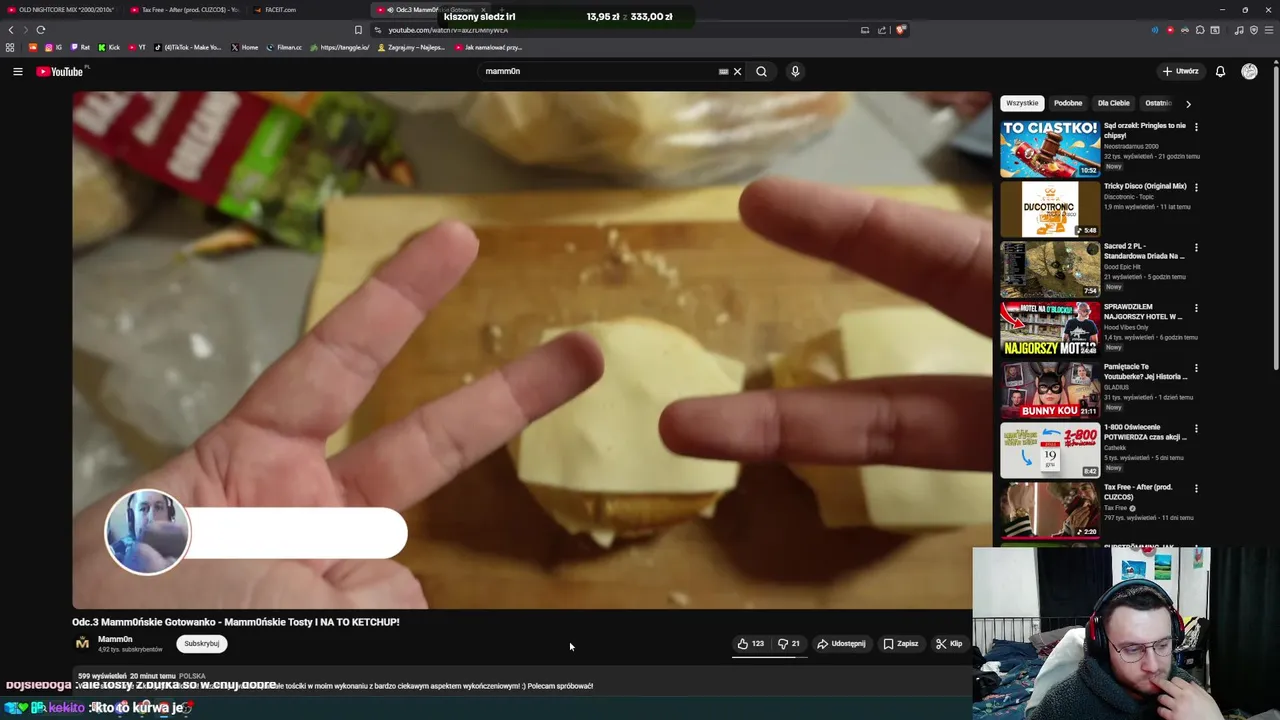Open the browser hamburger menu
This screenshot has width=1280, height=720.
1268,30
